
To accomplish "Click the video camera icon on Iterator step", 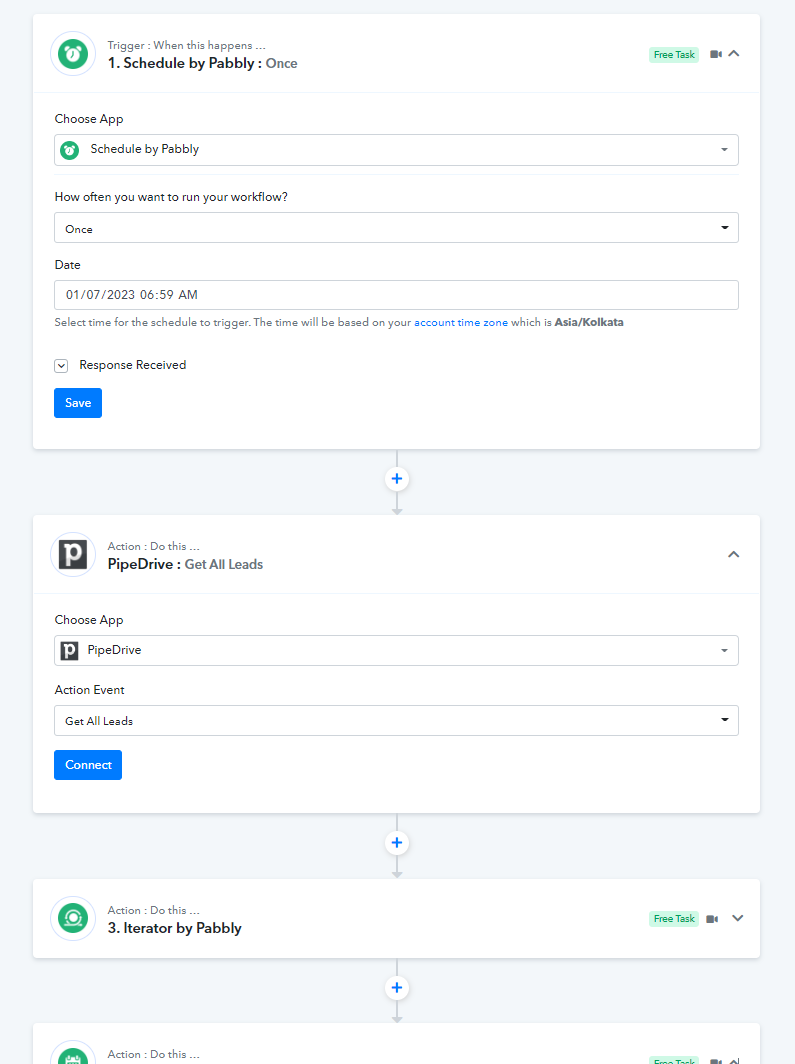I will pos(712,919).
